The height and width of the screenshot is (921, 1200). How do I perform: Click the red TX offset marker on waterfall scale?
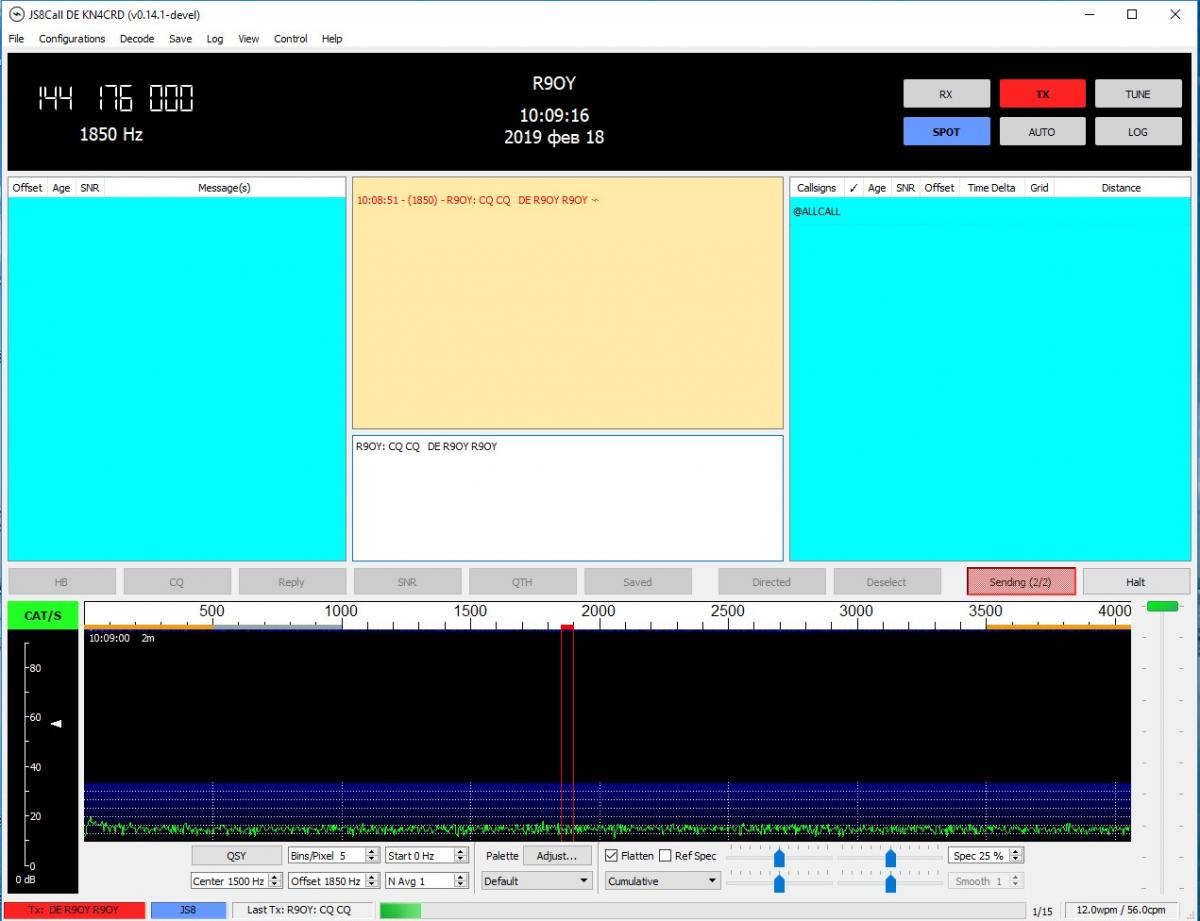click(567, 627)
